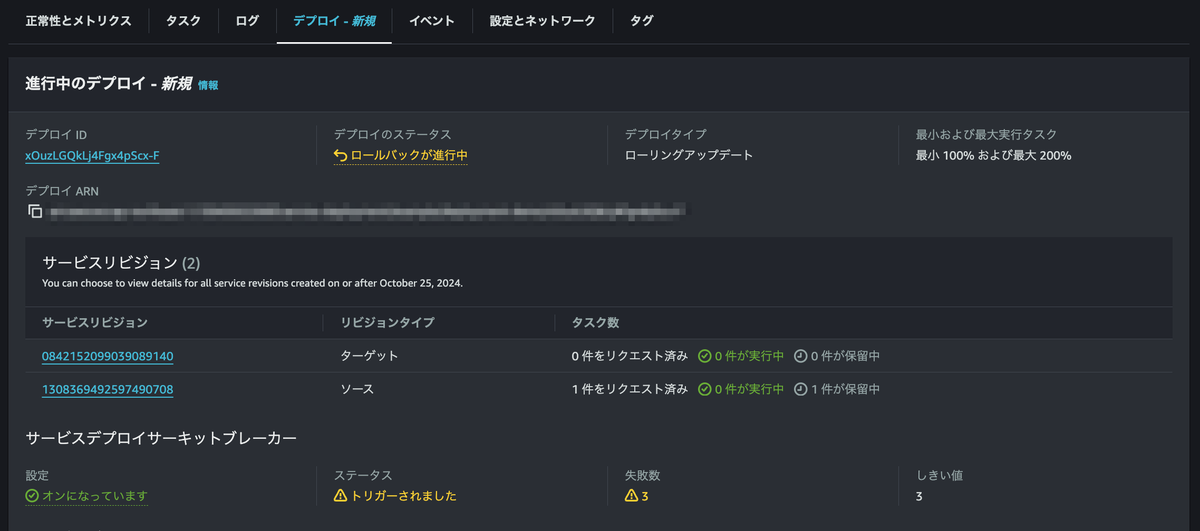The width and height of the screenshot is (1200, 531).
Task: Click the pending clock icon in ターゲット row
Action: pos(801,356)
